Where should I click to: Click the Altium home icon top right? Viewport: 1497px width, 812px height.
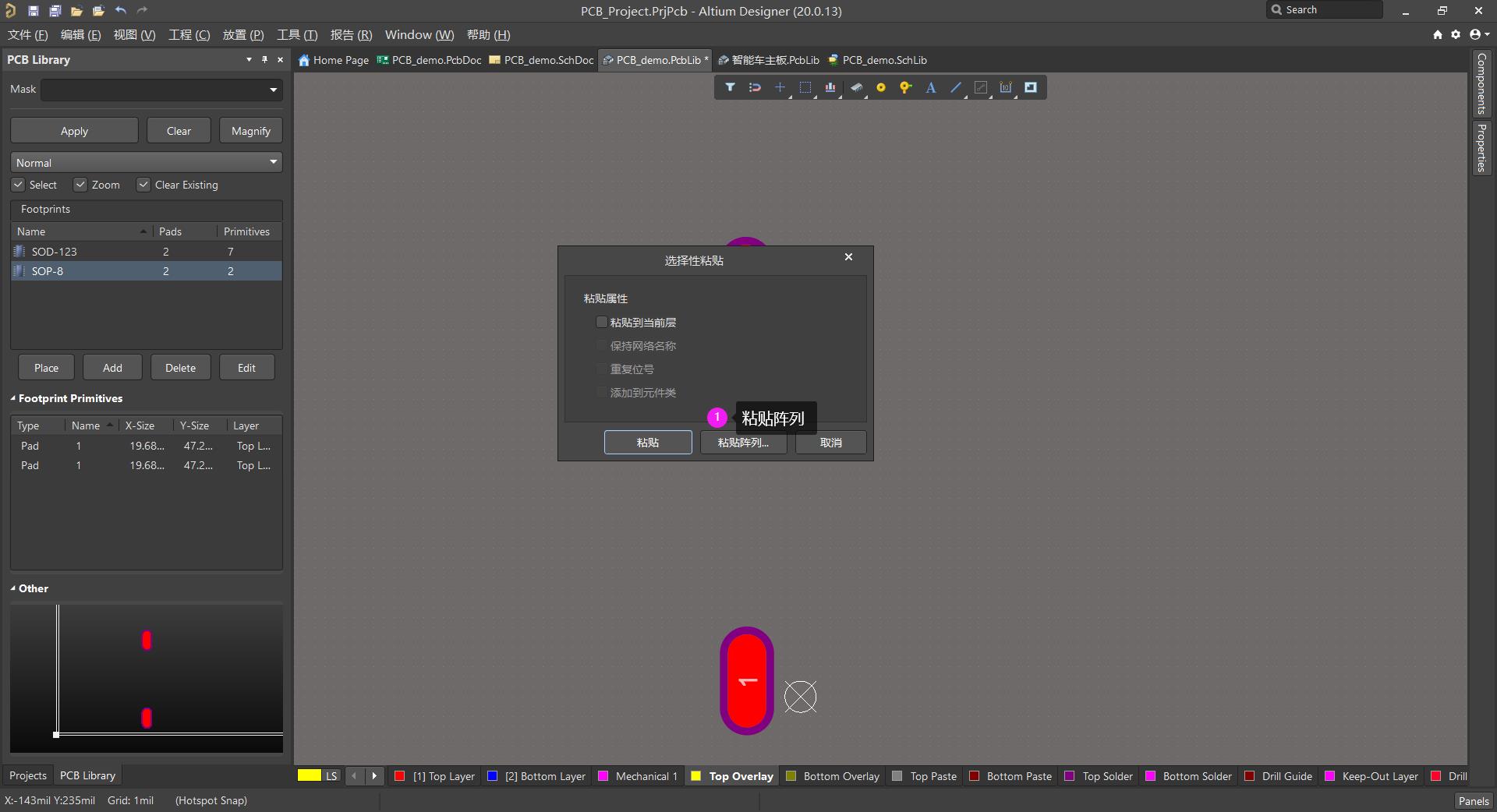coord(1438,34)
